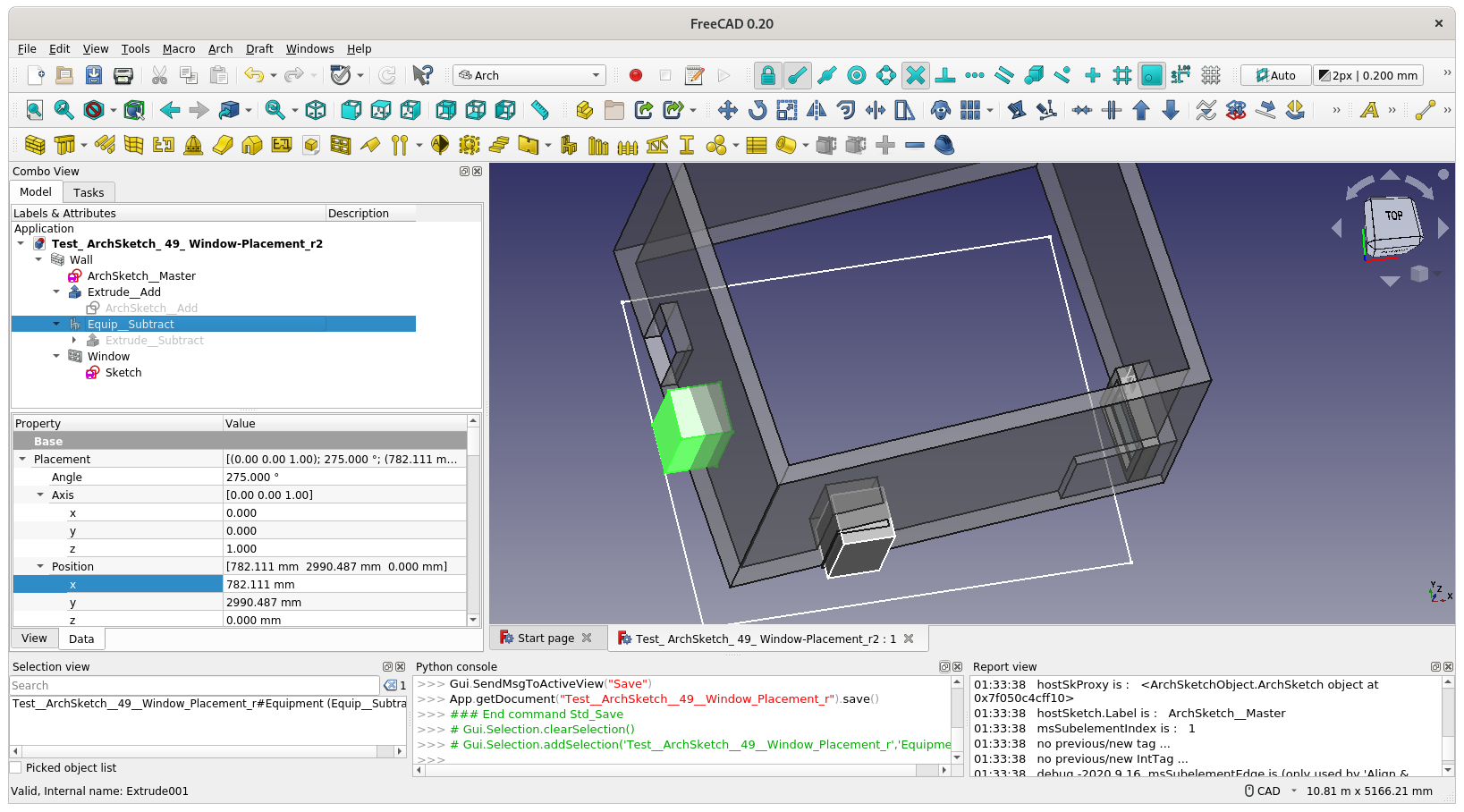Switch to the Tasks tab

pos(89,192)
